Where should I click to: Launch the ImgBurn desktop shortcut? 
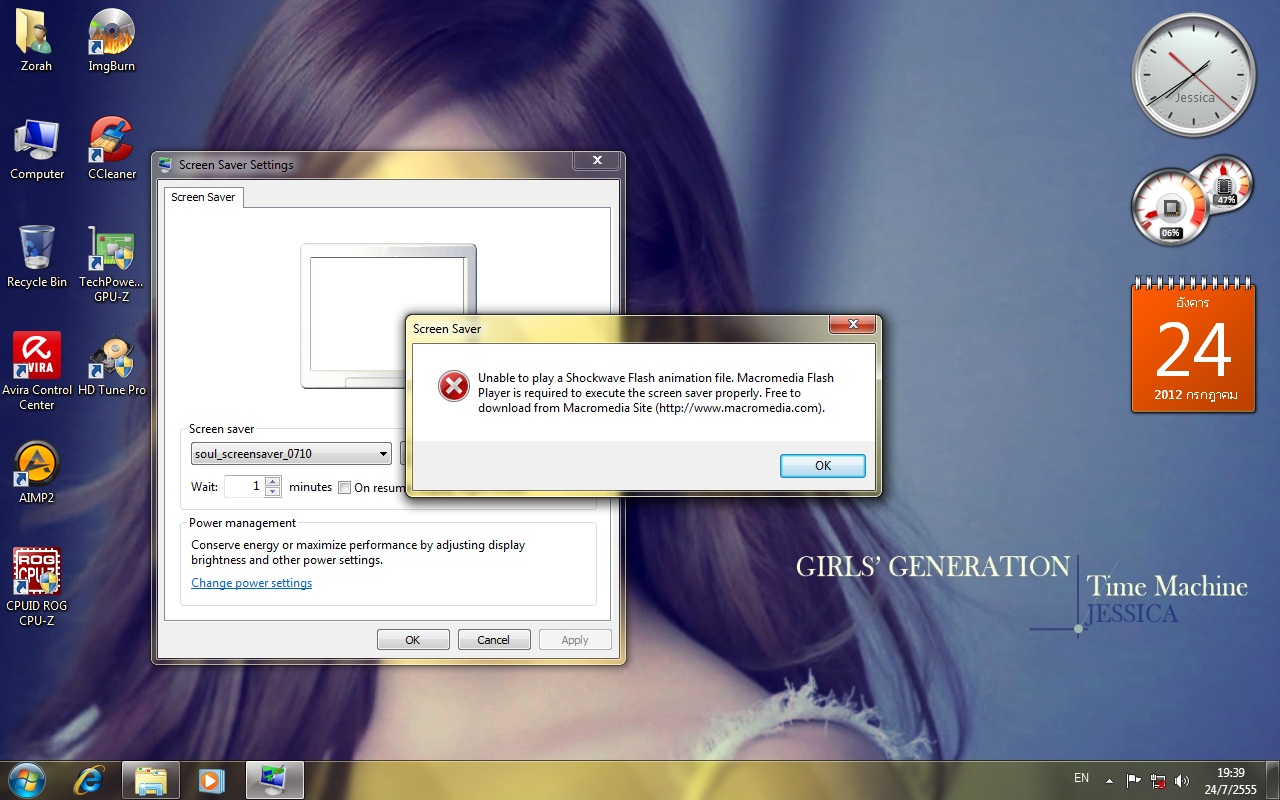(x=111, y=40)
